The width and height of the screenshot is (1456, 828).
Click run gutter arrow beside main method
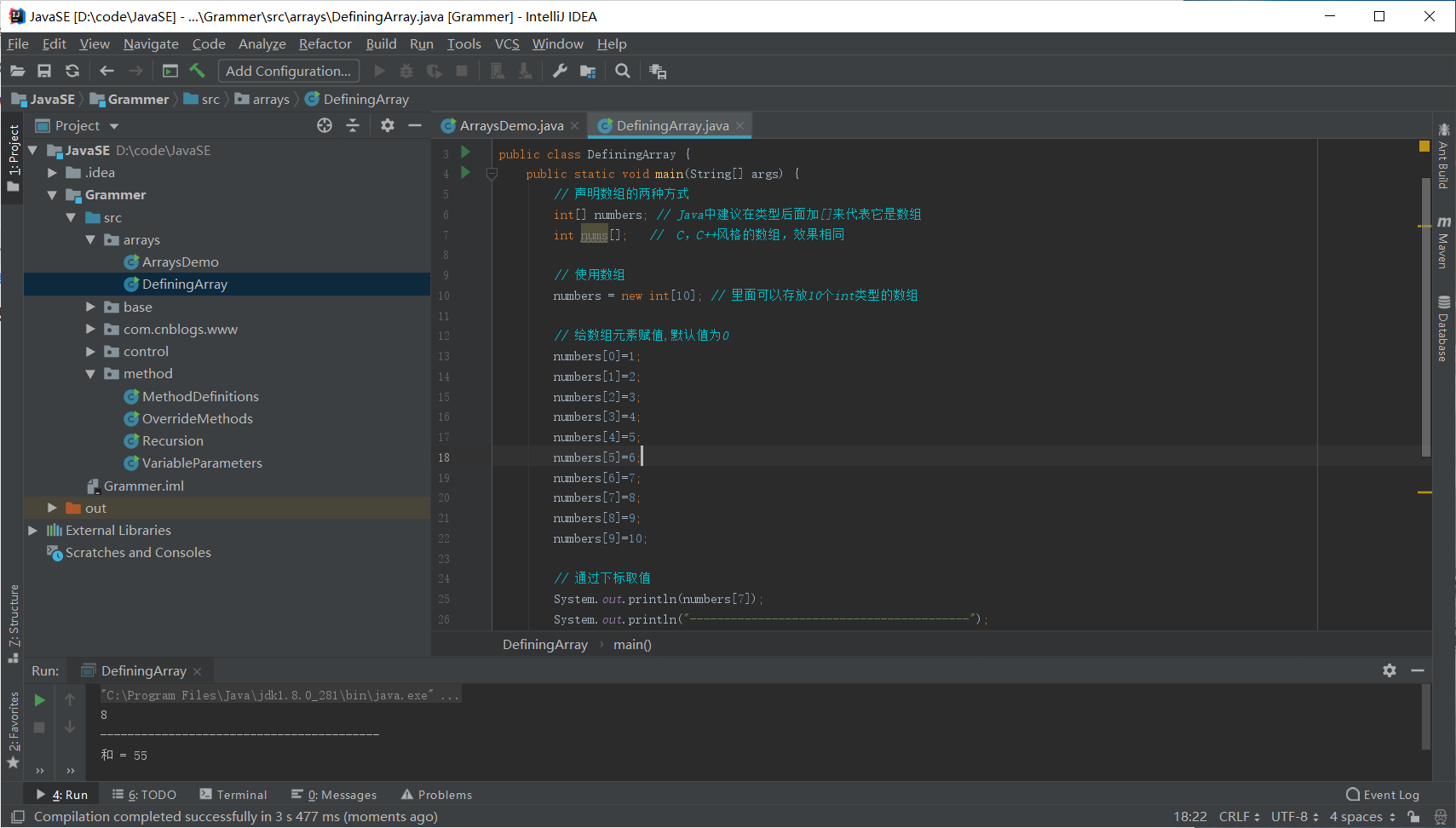tap(465, 173)
